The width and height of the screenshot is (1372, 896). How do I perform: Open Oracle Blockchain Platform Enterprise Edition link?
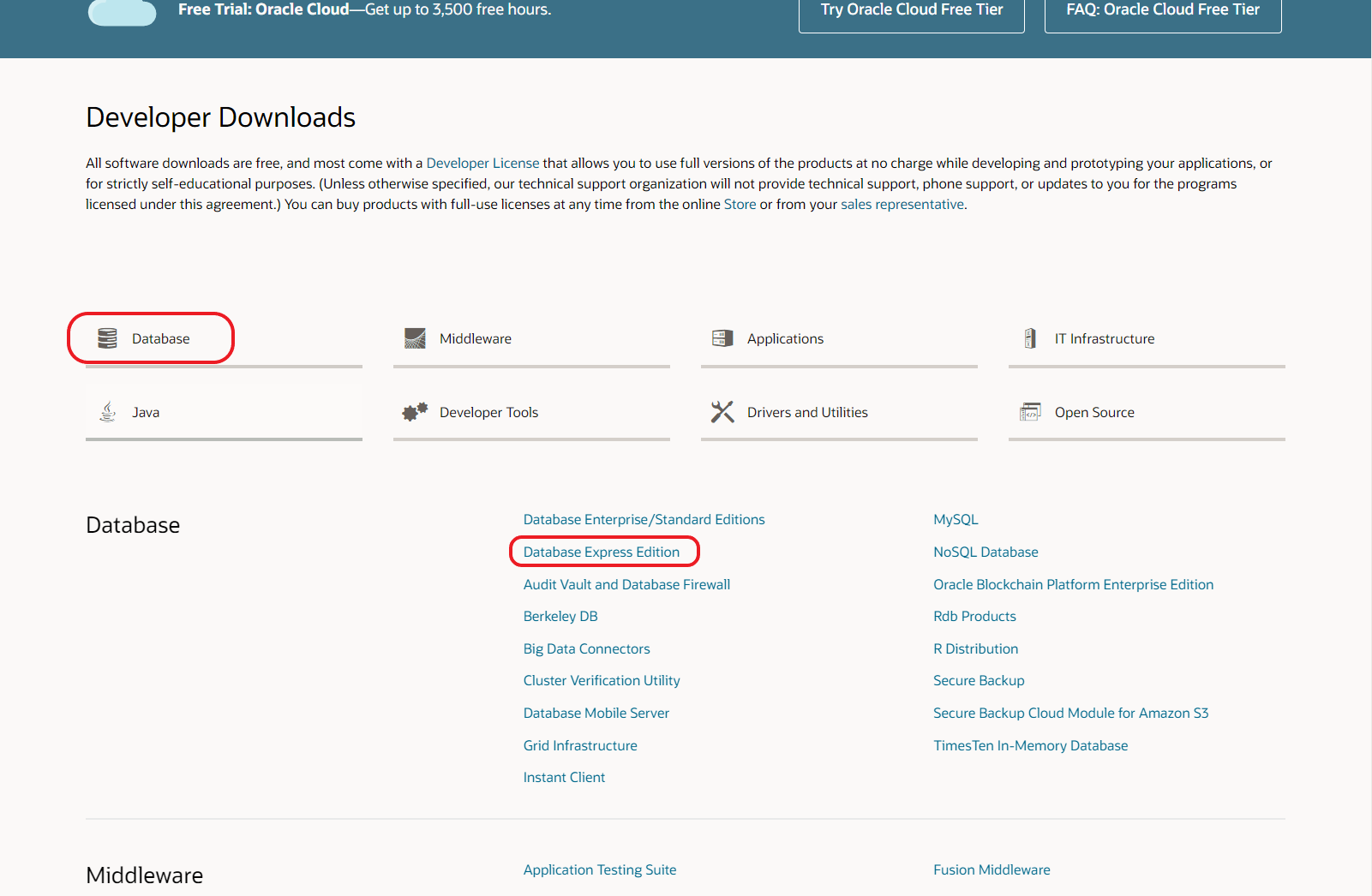point(1074,584)
